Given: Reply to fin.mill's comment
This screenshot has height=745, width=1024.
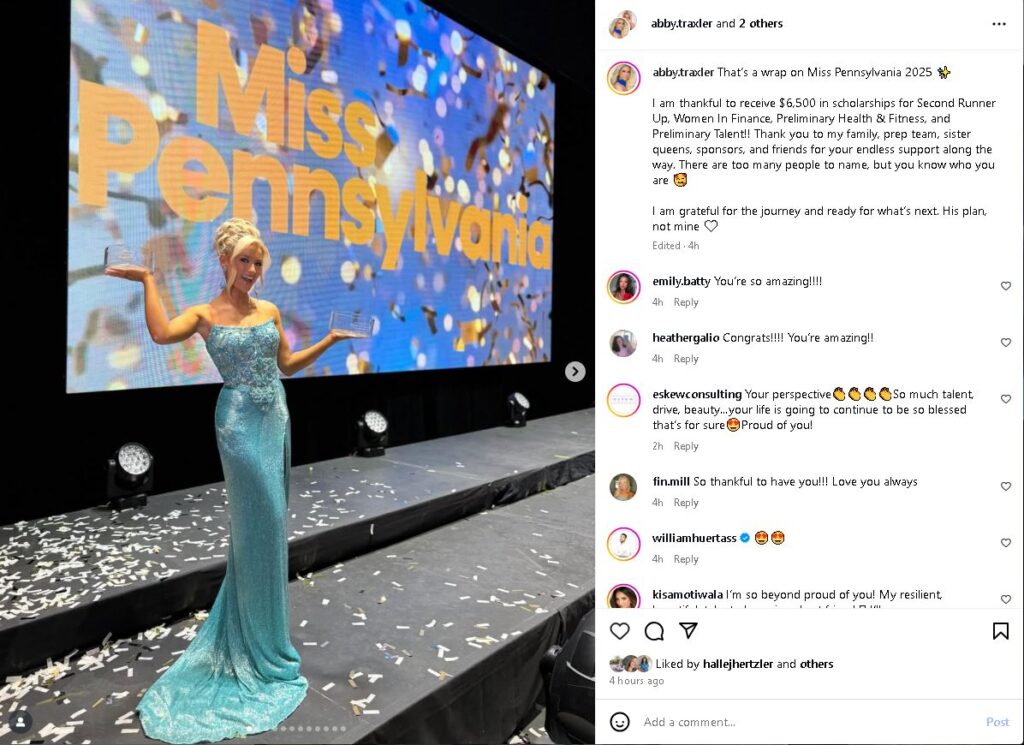Looking at the screenshot, I should [686, 503].
